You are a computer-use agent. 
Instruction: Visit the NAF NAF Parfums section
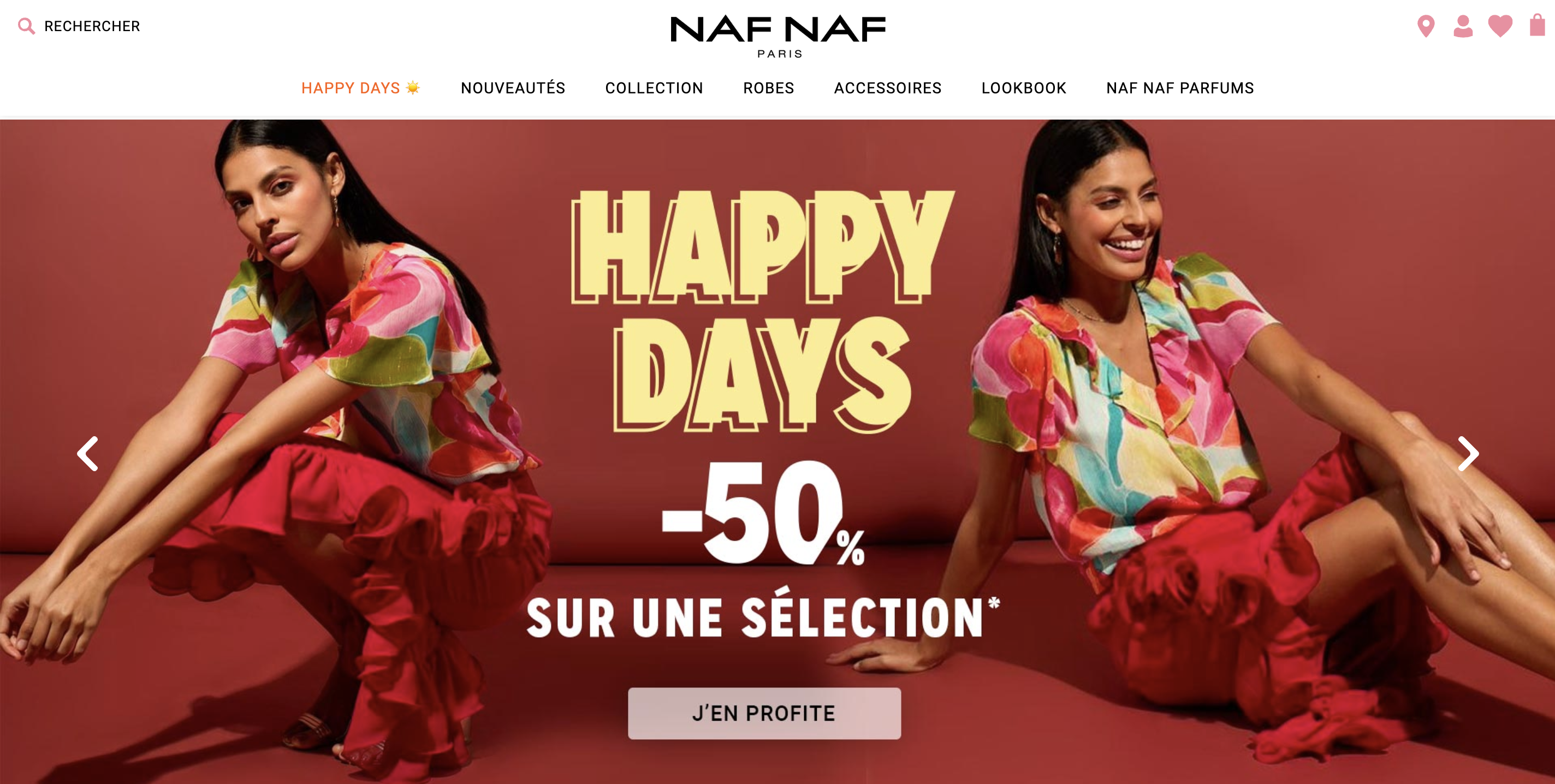[x=1179, y=88]
